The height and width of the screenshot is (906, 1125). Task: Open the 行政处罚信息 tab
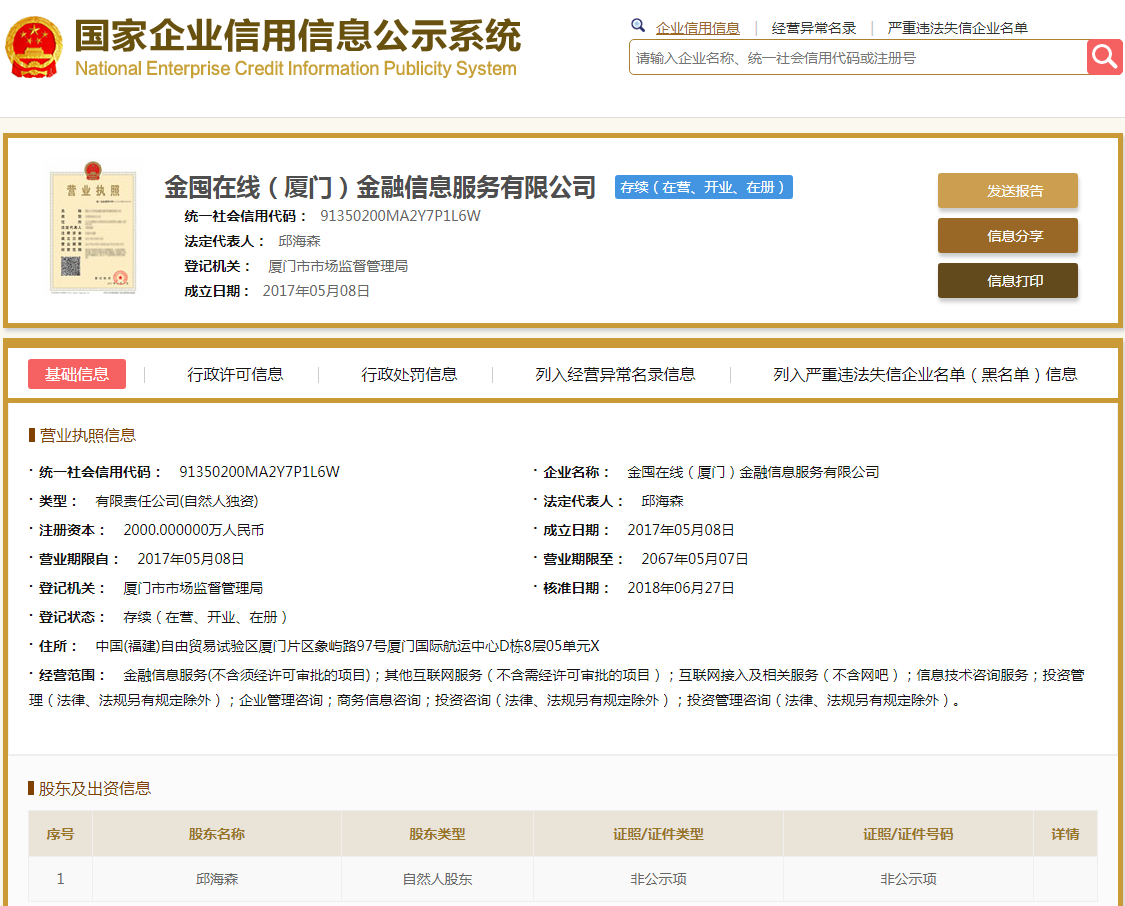click(x=409, y=374)
